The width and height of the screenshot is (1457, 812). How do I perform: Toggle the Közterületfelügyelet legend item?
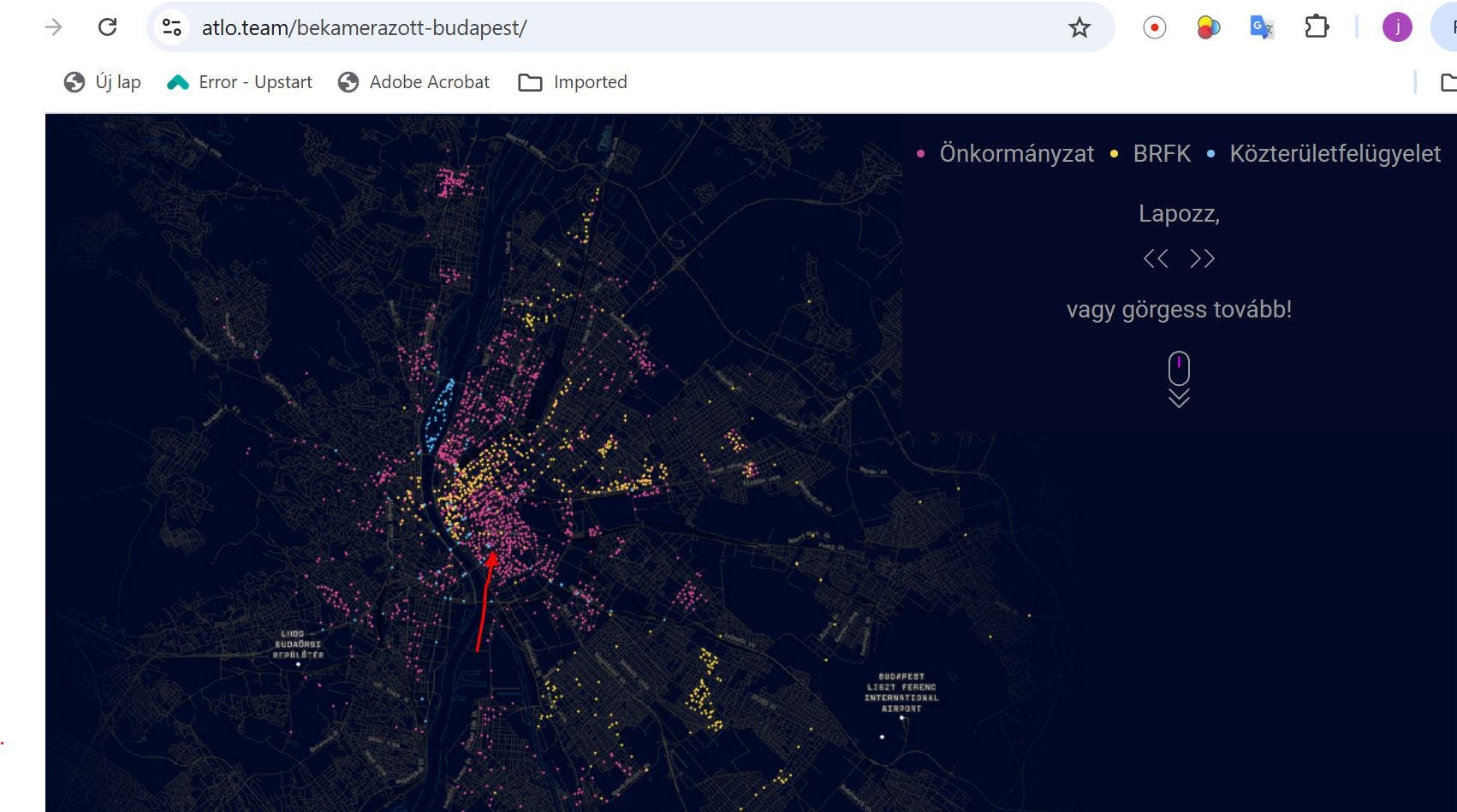tap(1334, 154)
